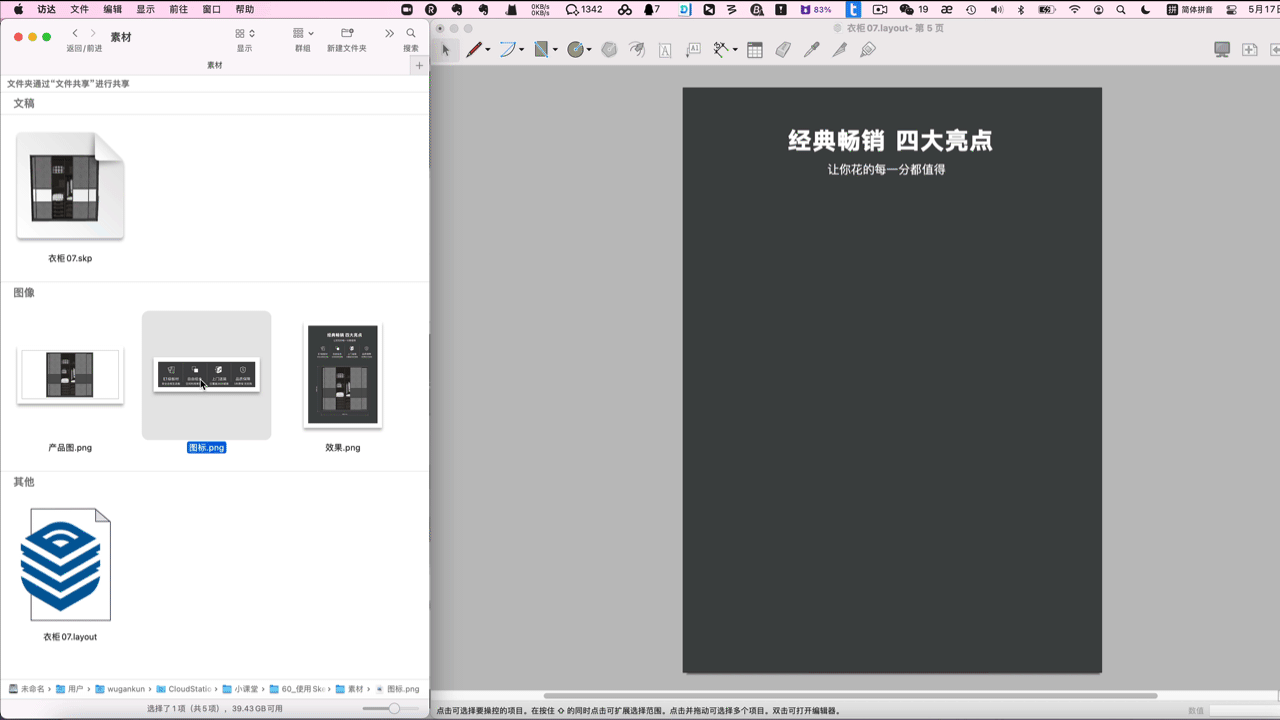This screenshot has height=720, width=1280.
Task: Open the Dimensions tool dropdown arrow
Action: tap(735, 49)
